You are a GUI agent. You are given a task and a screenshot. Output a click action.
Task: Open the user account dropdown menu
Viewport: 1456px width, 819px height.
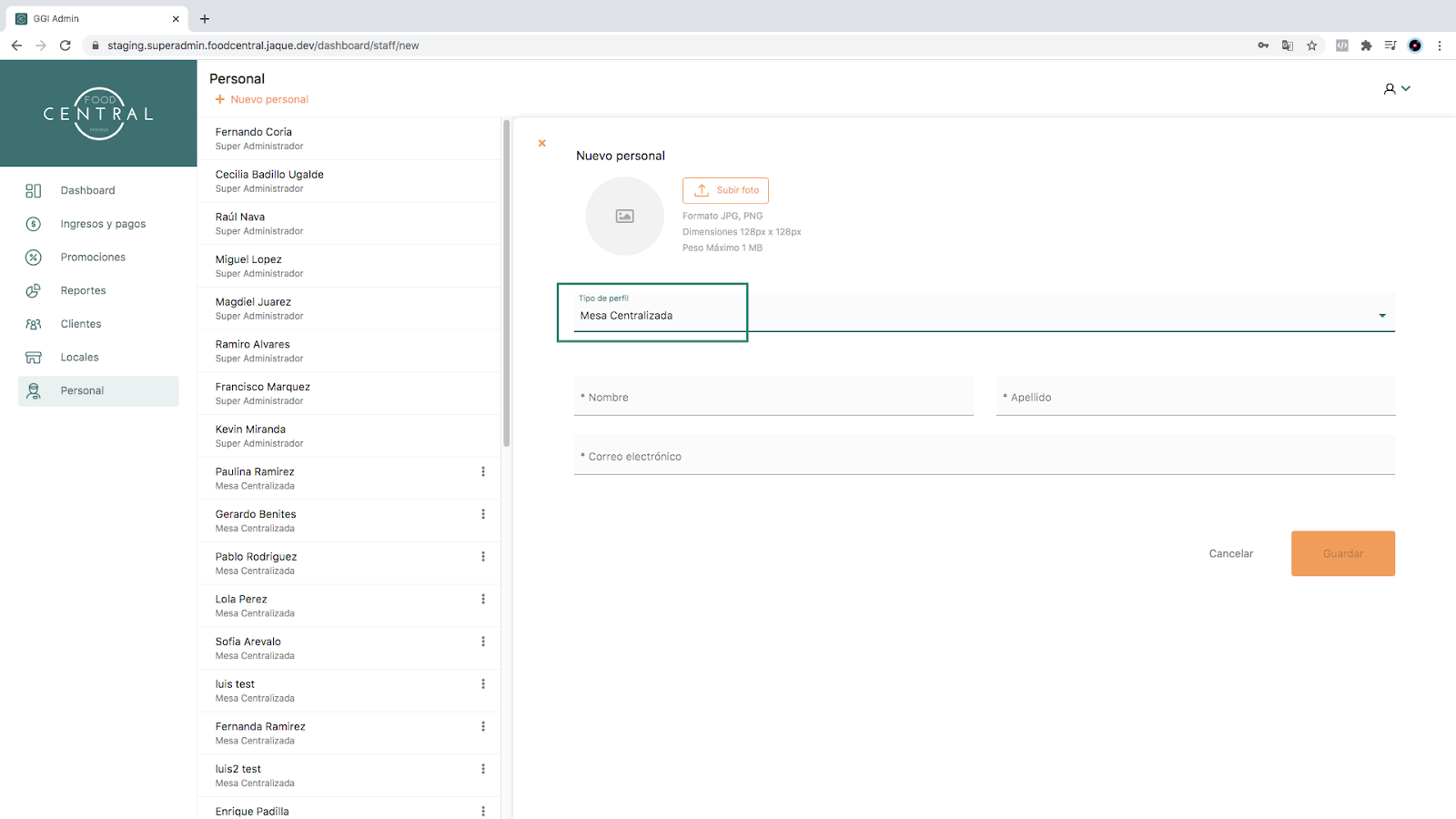pyautogui.click(x=1397, y=89)
